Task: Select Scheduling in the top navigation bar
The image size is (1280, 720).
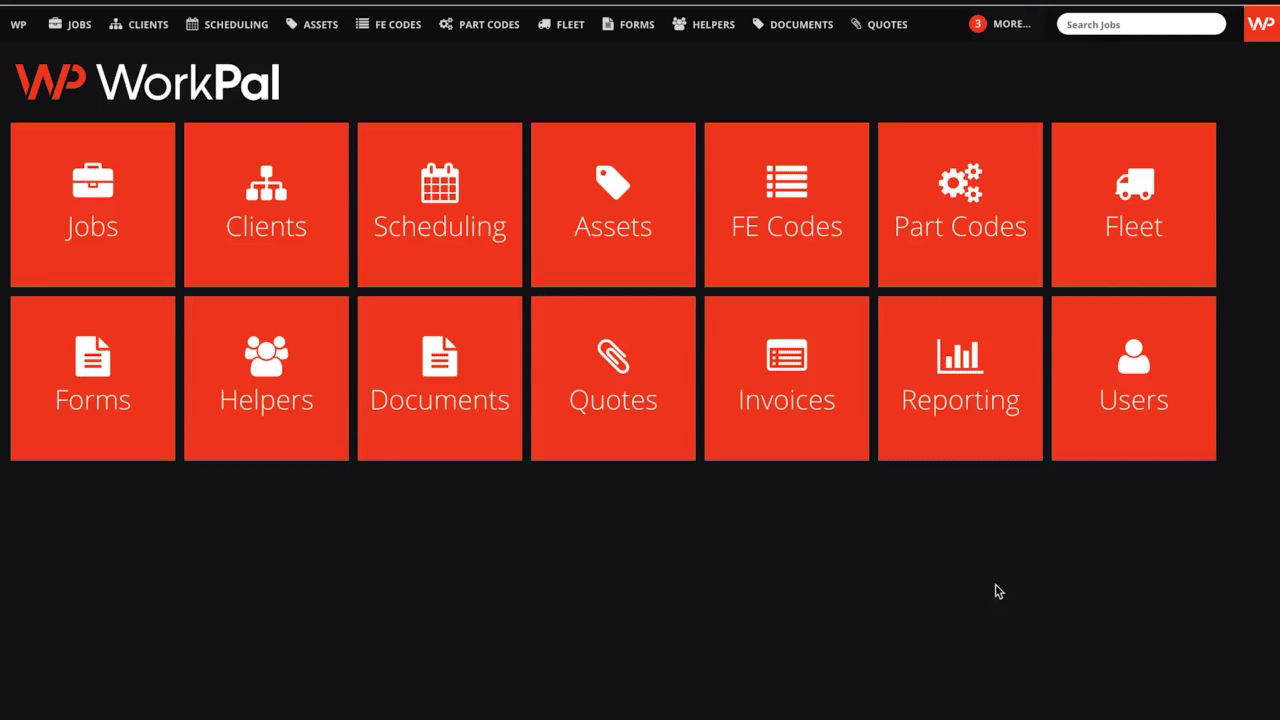Action: tap(227, 24)
